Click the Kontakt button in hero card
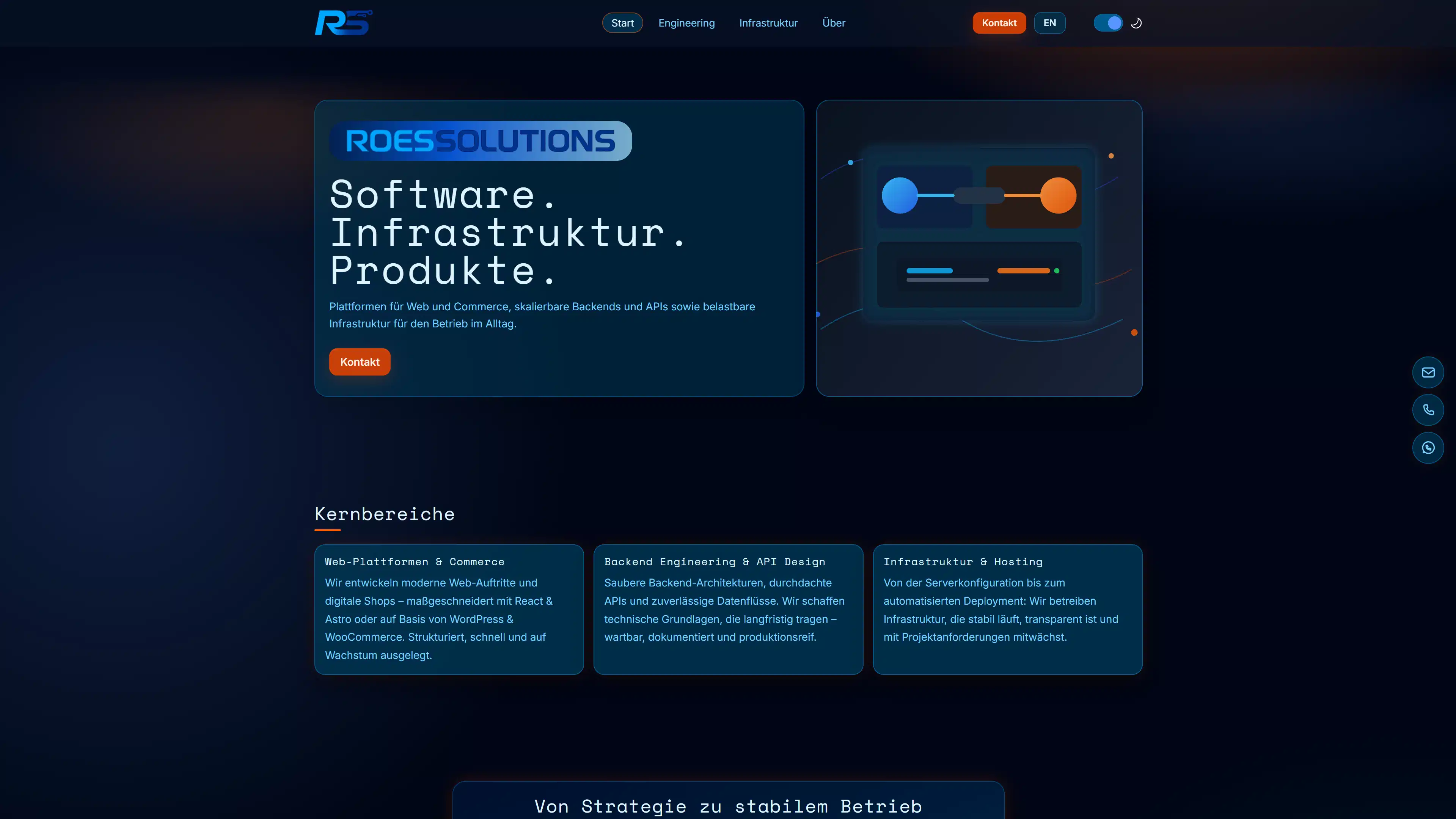The height and width of the screenshot is (819, 1456). click(x=360, y=362)
